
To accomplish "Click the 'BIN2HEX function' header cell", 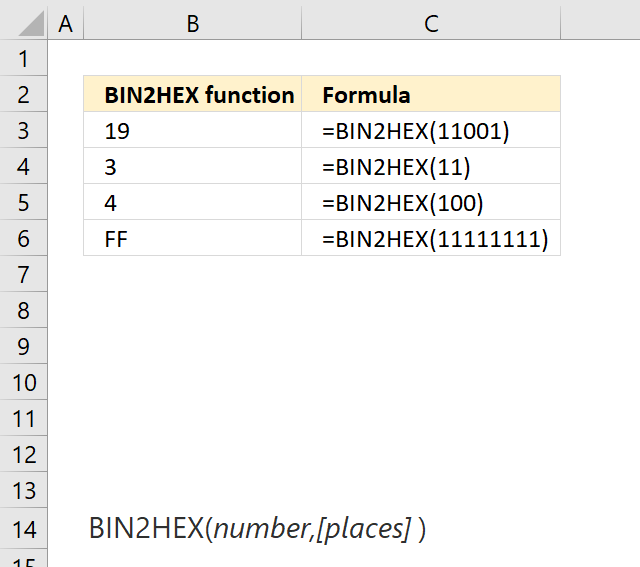I will [193, 94].
